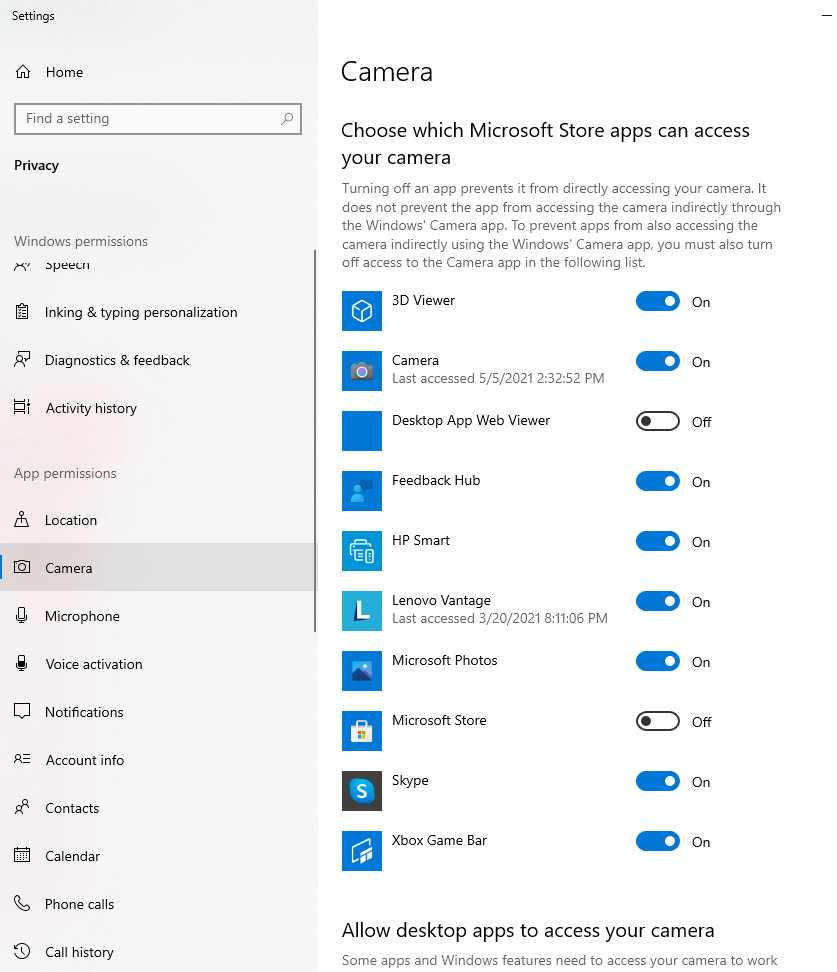Click 'Last accessed 5/5/2021 2:32:52 PM' text
This screenshot has width=837, height=972.
[498, 378]
